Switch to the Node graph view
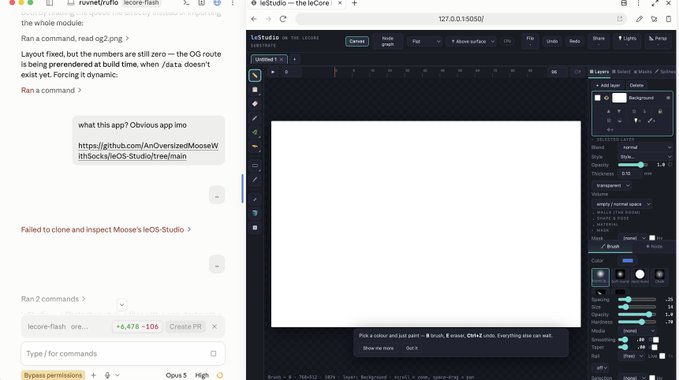This screenshot has height=380, width=679. point(388,41)
